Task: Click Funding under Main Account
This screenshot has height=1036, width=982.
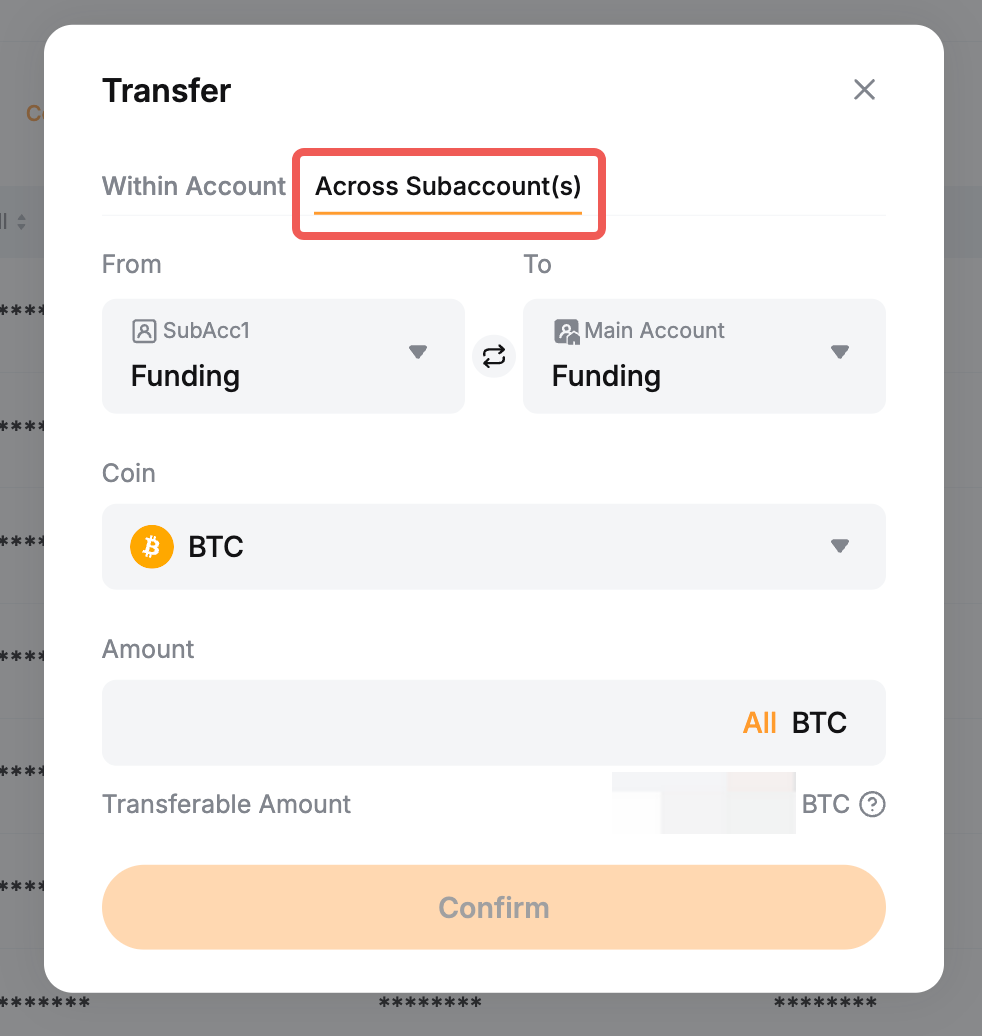Action: [606, 377]
